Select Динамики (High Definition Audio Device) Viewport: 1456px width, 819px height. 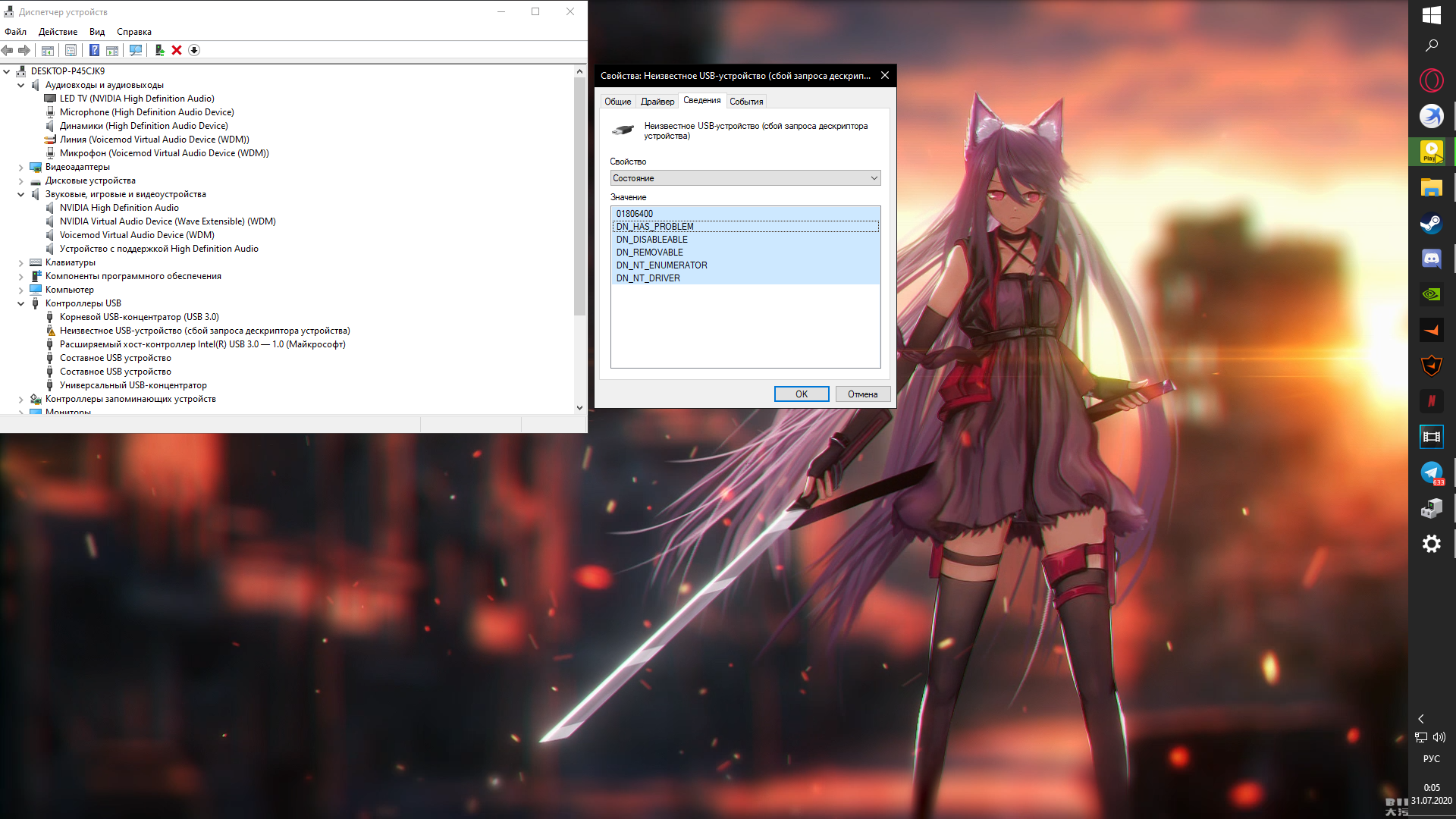tap(144, 126)
